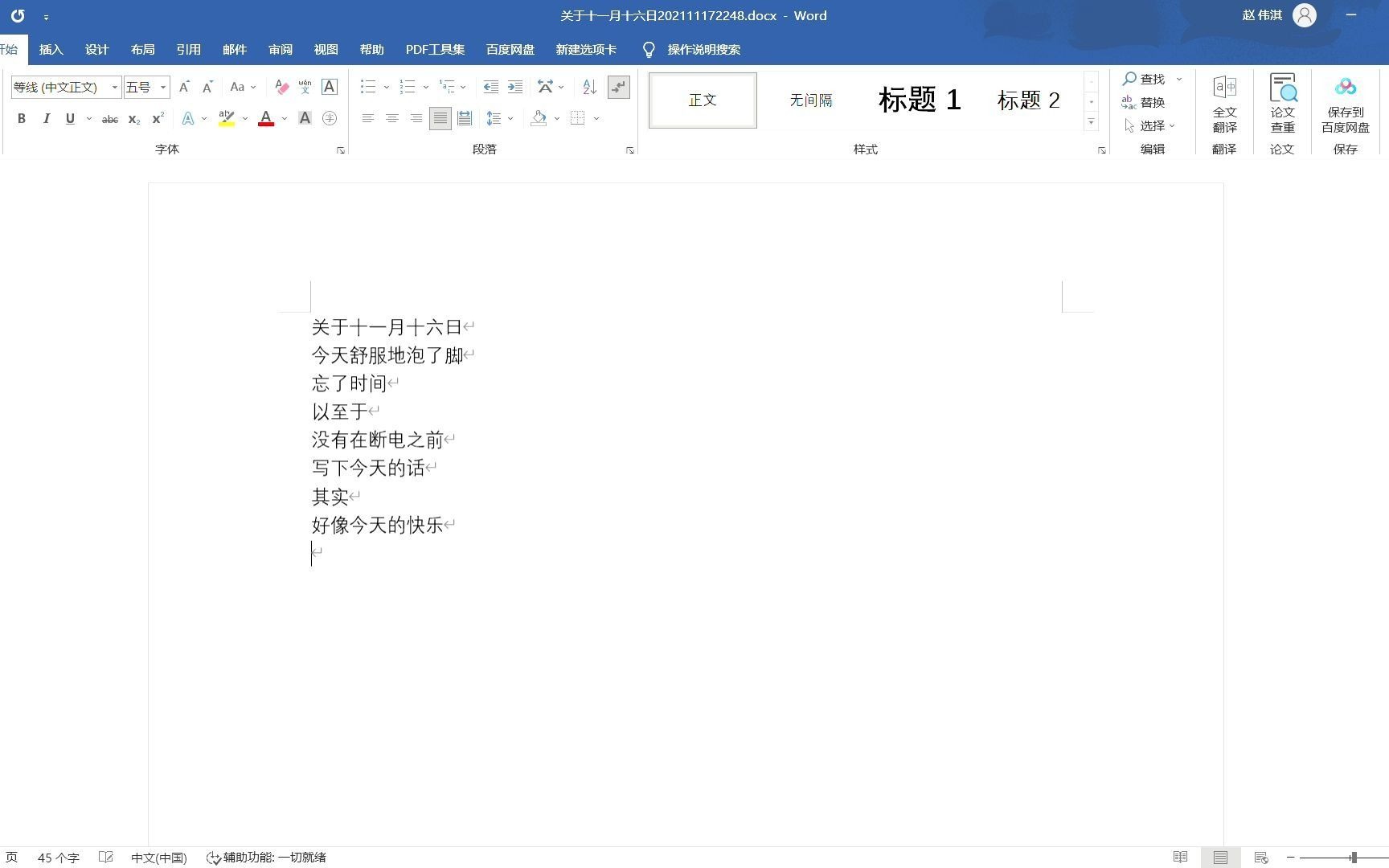Expand bullets dropdown arrow

click(x=386, y=87)
